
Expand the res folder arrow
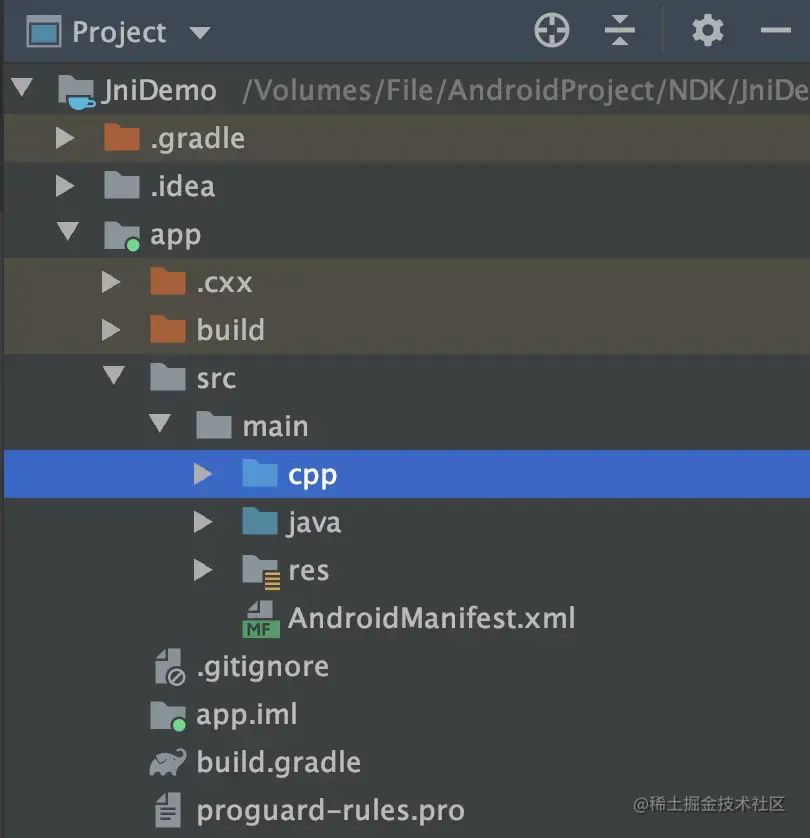point(203,570)
